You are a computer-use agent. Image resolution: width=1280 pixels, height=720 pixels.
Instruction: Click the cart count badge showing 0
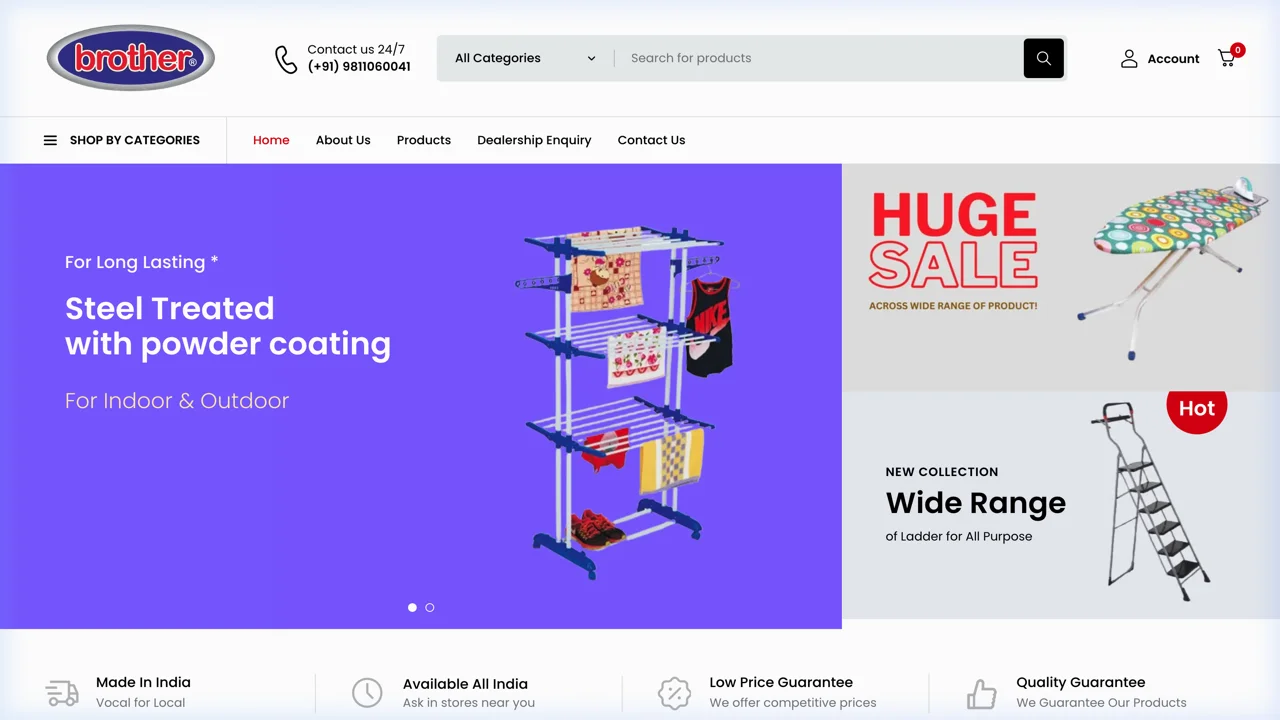click(x=1238, y=50)
